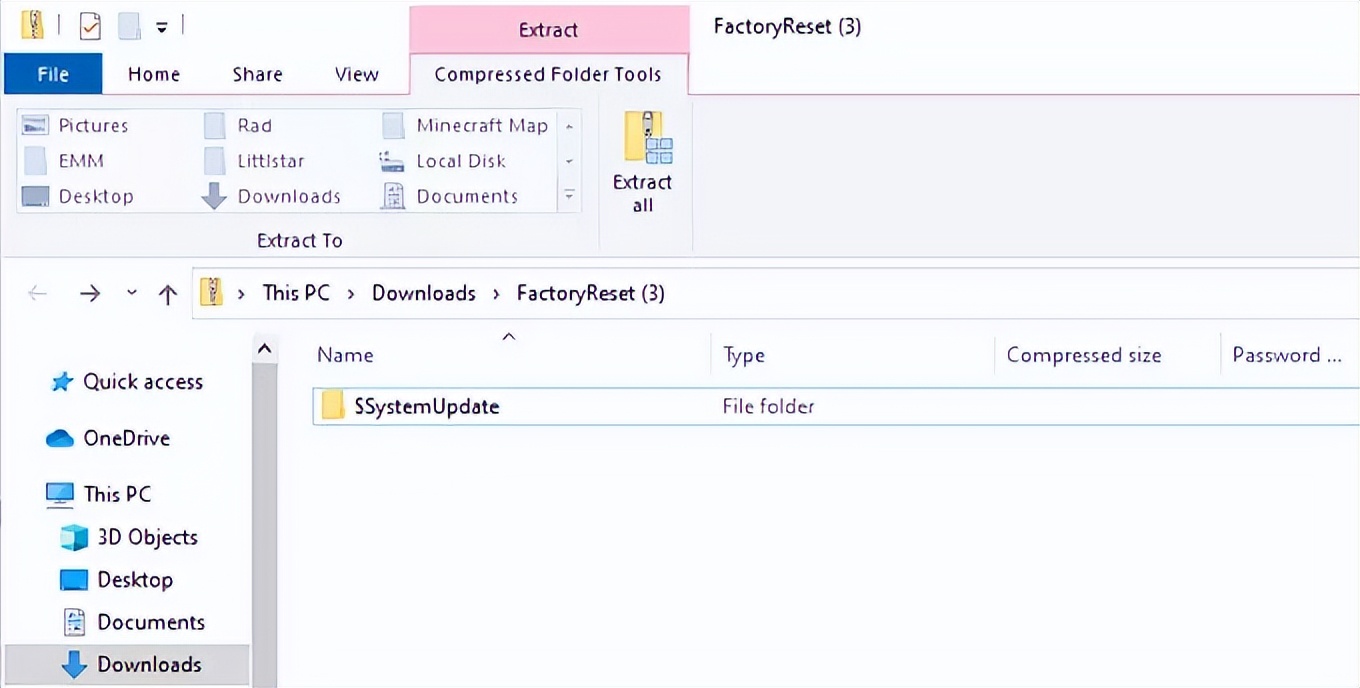Expand the Extract To gallery list
The height and width of the screenshot is (688, 1360).
point(569,196)
